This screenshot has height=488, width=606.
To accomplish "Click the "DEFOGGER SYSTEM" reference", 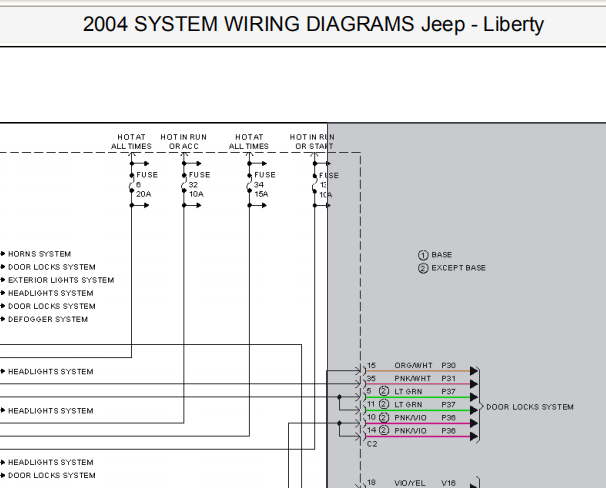I will click(x=48, y=320).
